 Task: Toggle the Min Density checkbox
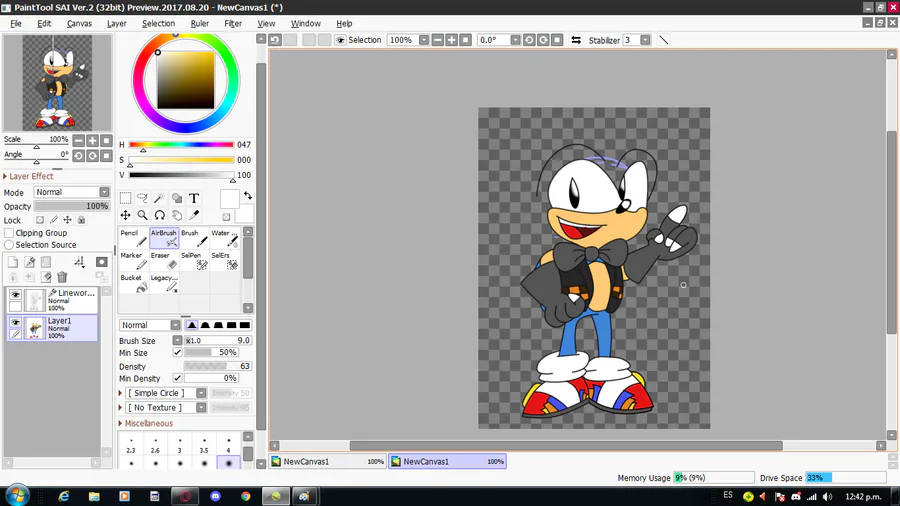point(177,378)
